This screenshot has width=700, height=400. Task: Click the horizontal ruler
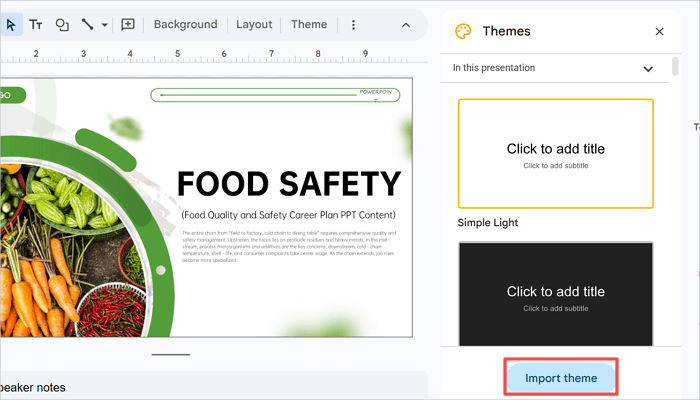click(214, 54)
